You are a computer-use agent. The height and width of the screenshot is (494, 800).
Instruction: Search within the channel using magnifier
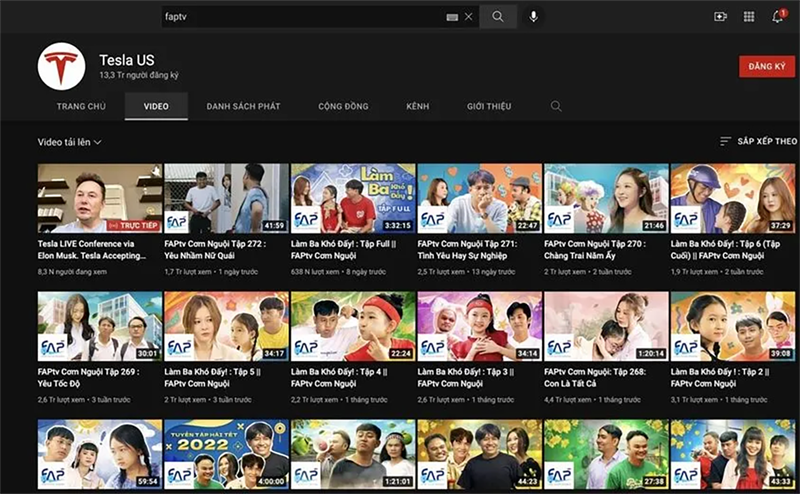[556, 106]
